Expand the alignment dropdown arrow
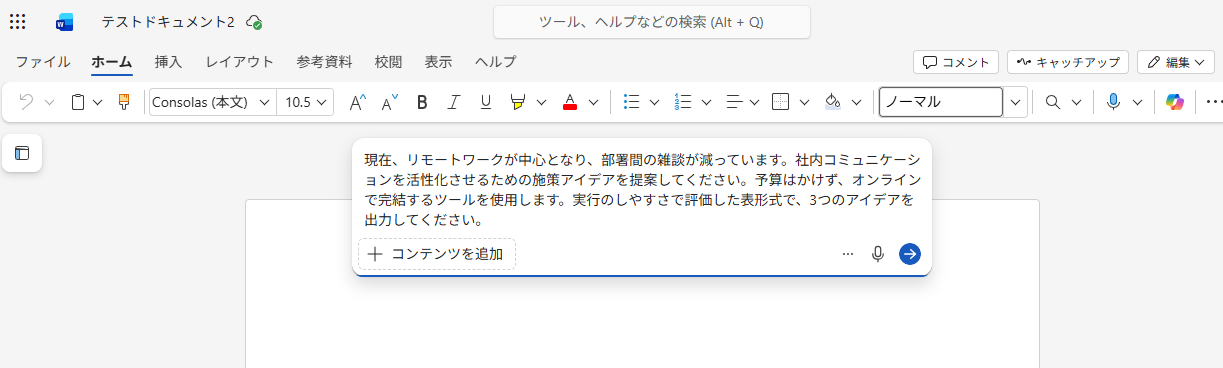 (x=755, y=102)
